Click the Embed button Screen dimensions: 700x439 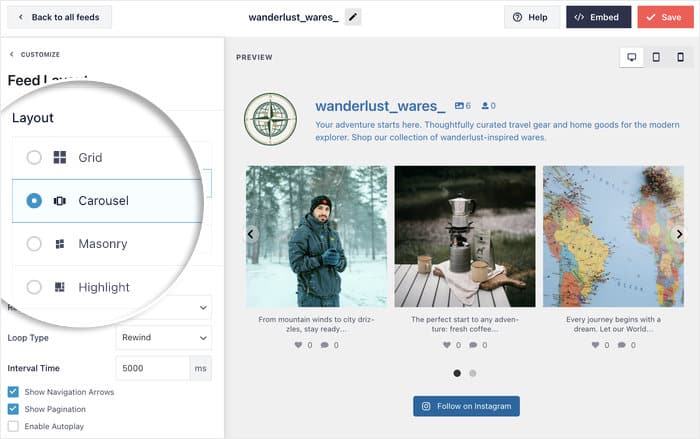click(598, 17)
